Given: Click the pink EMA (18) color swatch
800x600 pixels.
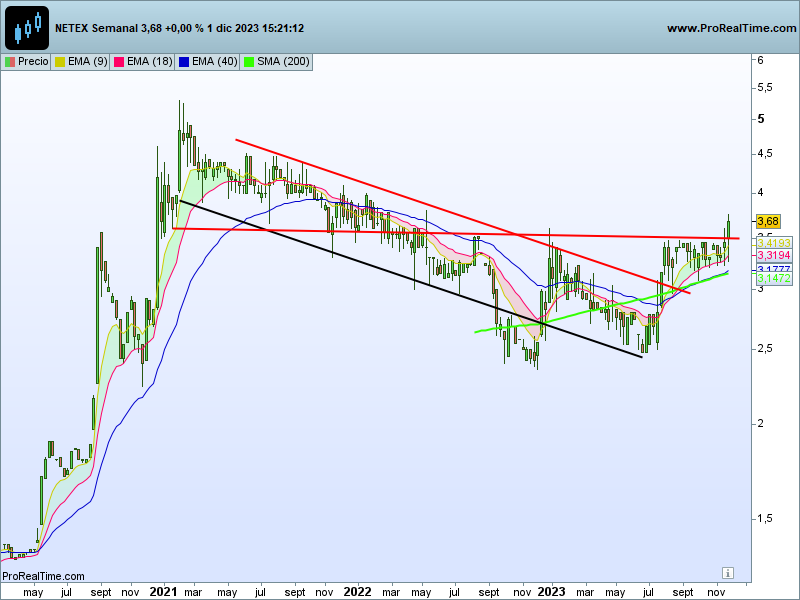Looking at the screenshot, I should click(x=119, y=62).
